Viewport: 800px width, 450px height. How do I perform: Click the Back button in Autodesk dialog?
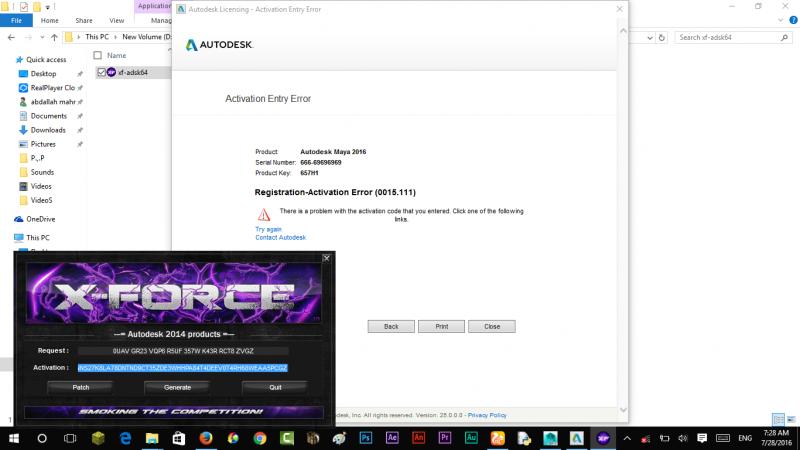point(391,327)
